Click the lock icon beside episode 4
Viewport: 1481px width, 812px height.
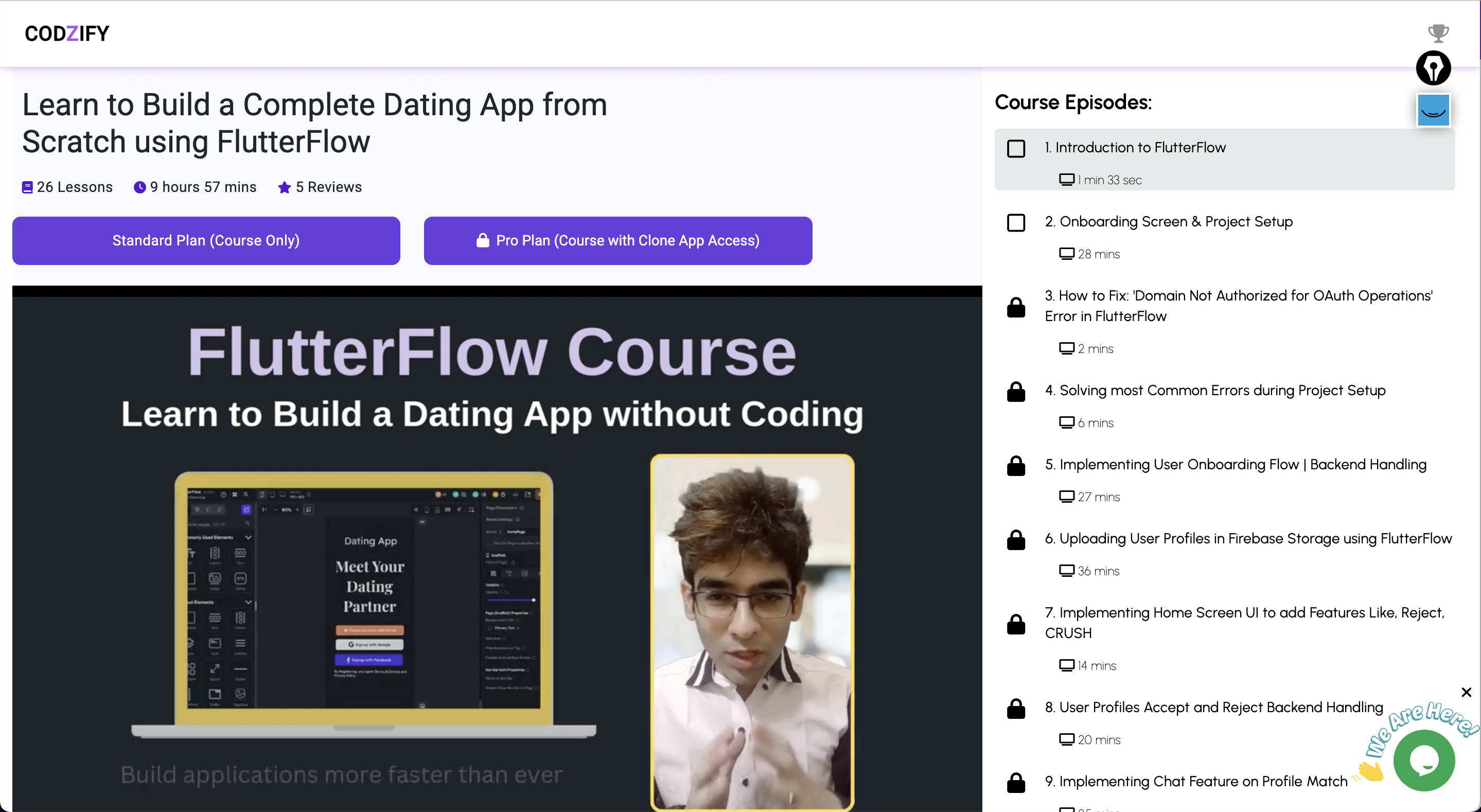1016,392
